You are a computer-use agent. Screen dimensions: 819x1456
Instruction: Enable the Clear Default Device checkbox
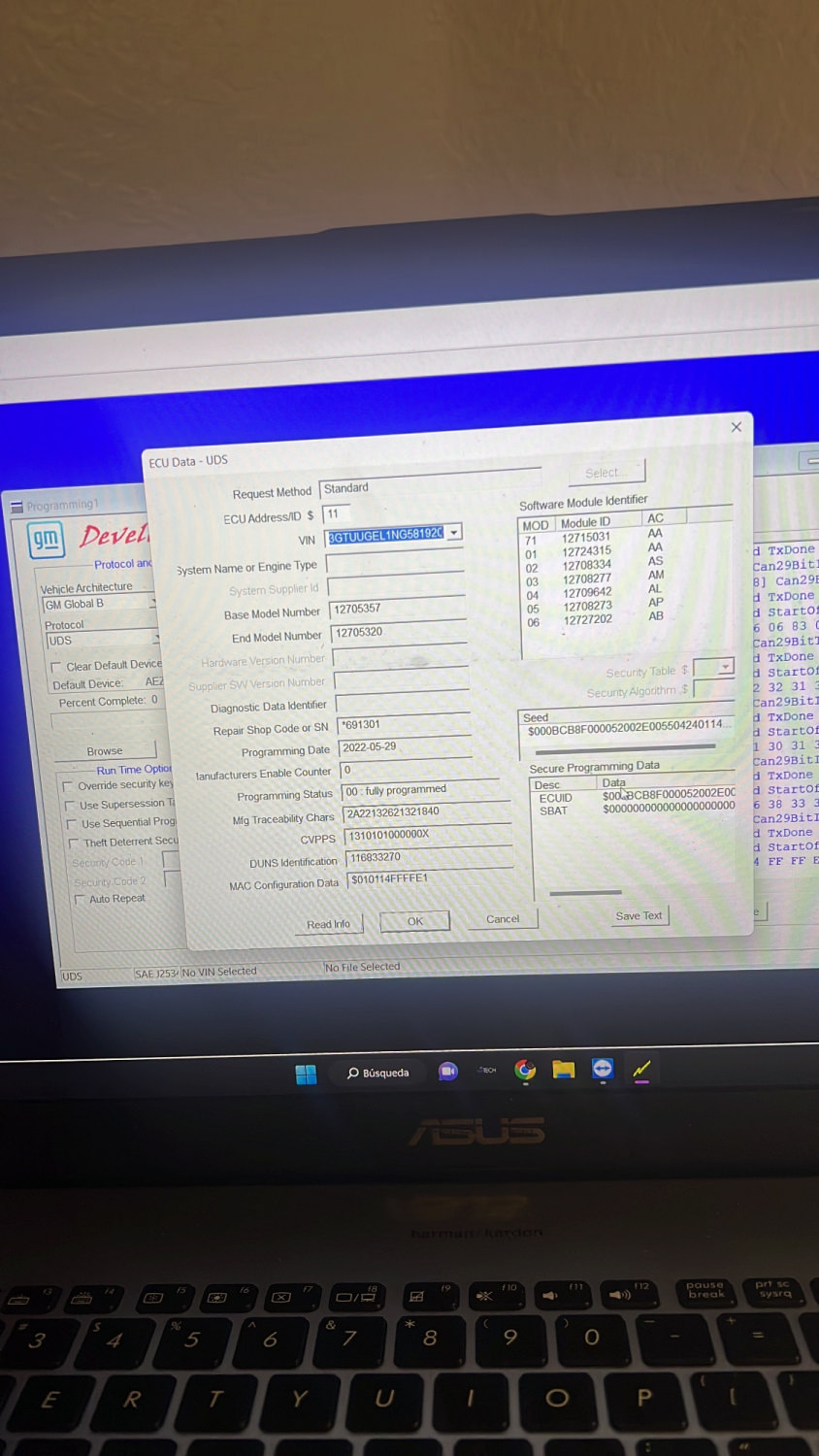tap(56, 667)
